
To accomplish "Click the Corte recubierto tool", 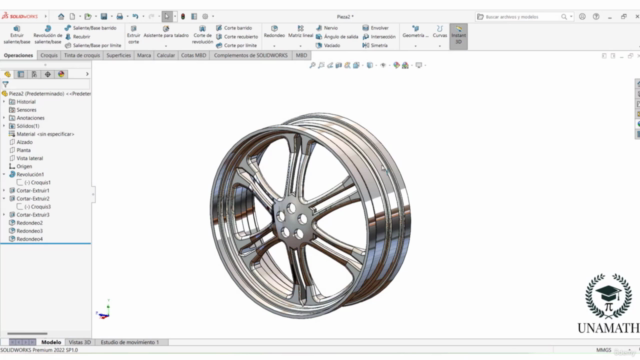I will coord(237,37).
